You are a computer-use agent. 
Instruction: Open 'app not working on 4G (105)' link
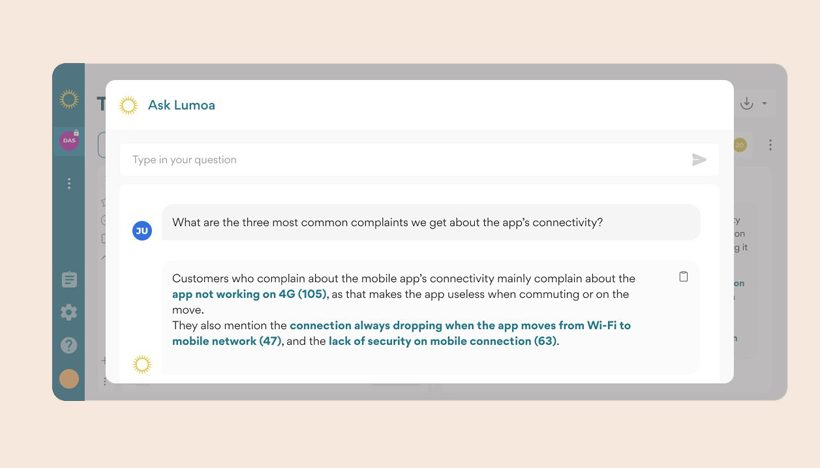pyautogui.click(x=250, y=294)
